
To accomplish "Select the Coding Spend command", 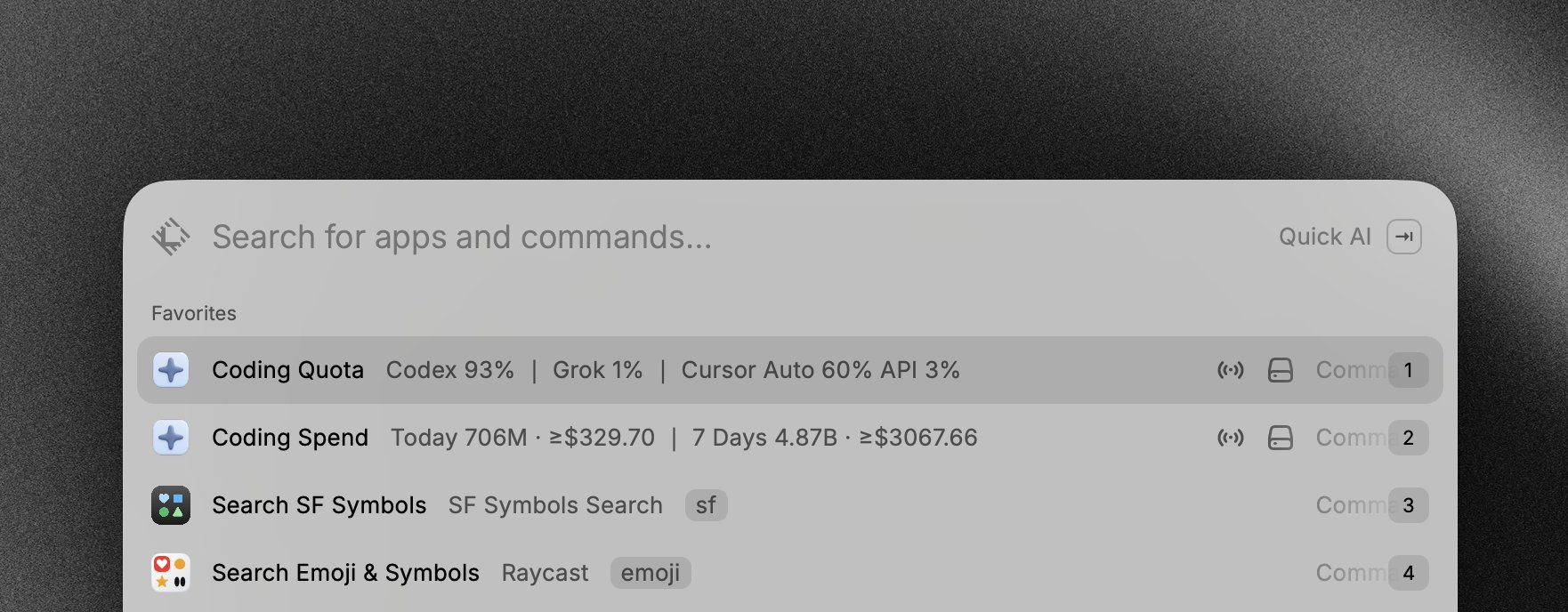I will click(790, 438).
